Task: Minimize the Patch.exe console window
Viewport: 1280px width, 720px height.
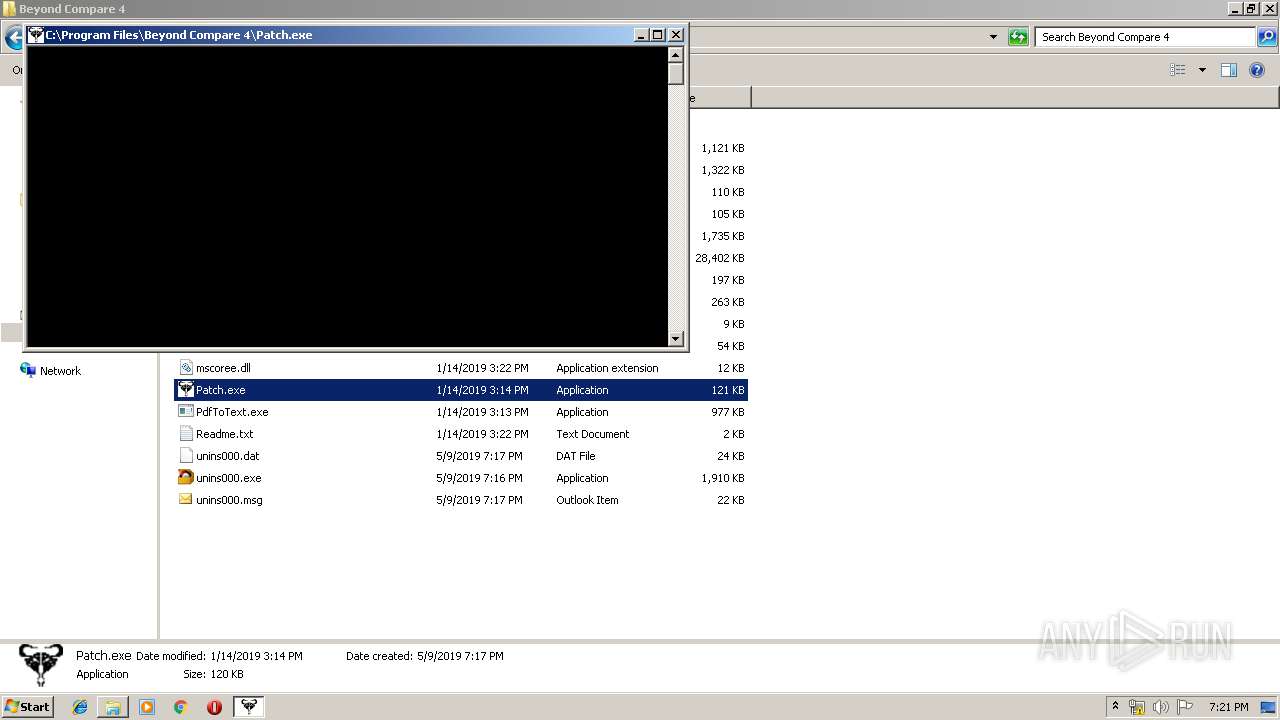Action: [641, 35]
